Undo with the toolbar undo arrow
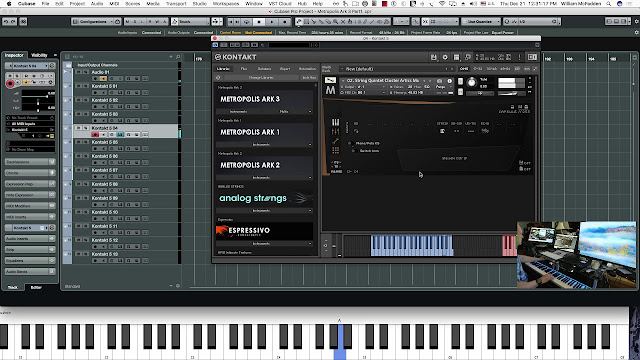 click(6, 22)
